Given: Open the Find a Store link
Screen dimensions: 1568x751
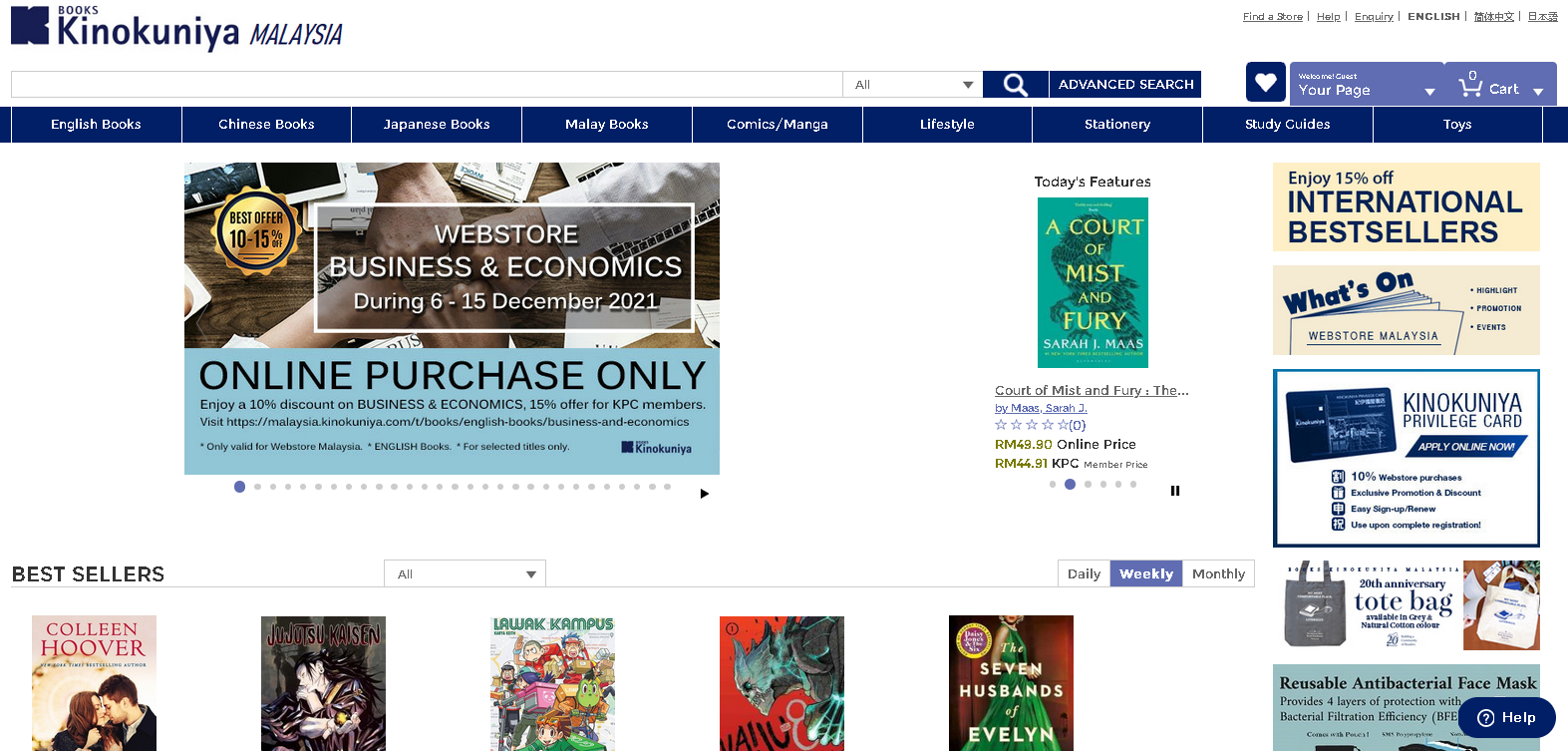Looking at the screenshot, I should click(1272, 17).
